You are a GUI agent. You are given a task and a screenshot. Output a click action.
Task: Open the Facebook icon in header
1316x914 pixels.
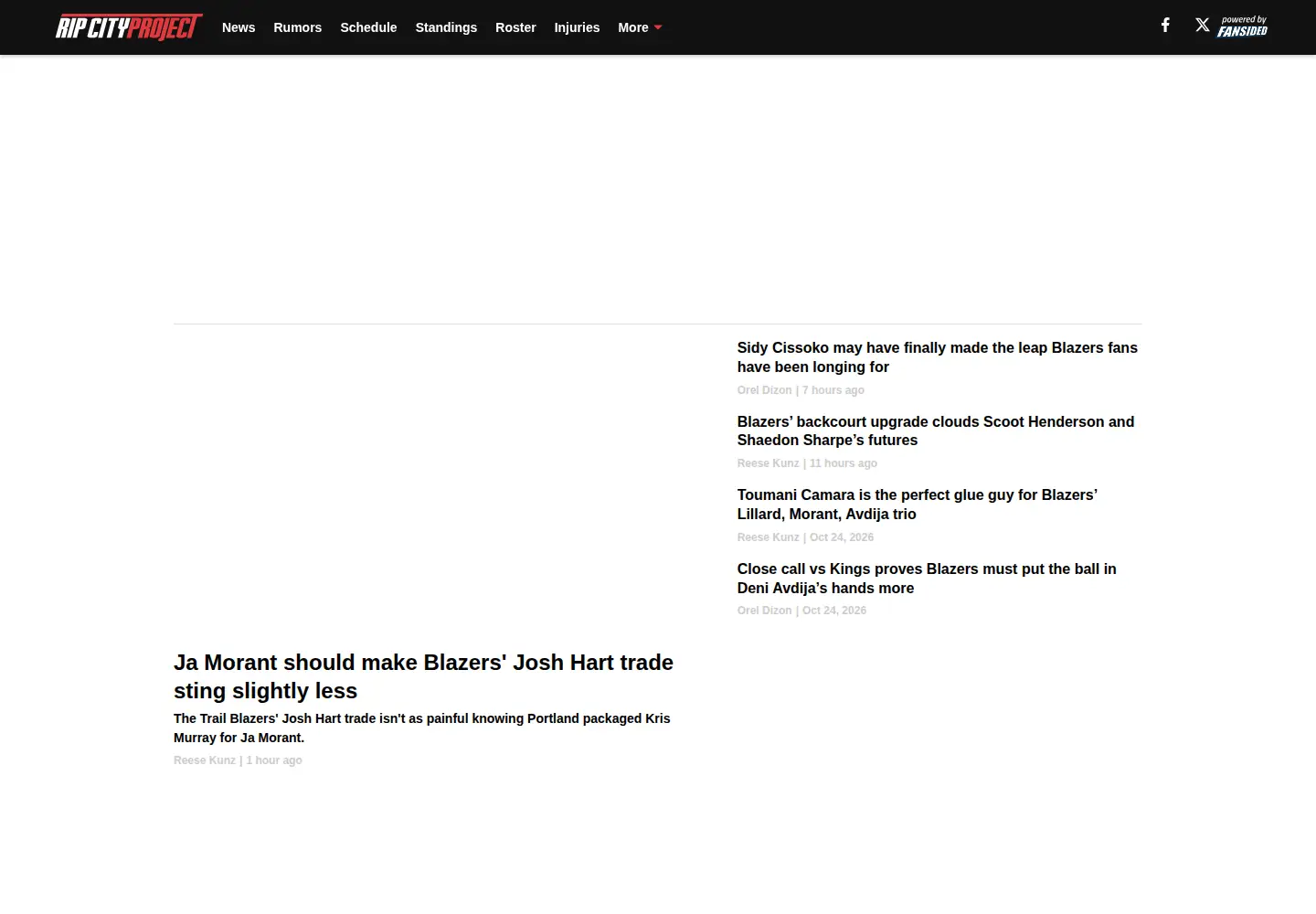(x=1165, y=26)
